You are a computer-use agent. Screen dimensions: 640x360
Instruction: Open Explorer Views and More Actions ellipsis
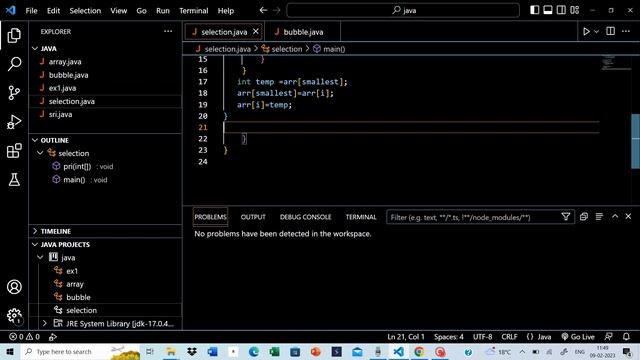point(168,31)
